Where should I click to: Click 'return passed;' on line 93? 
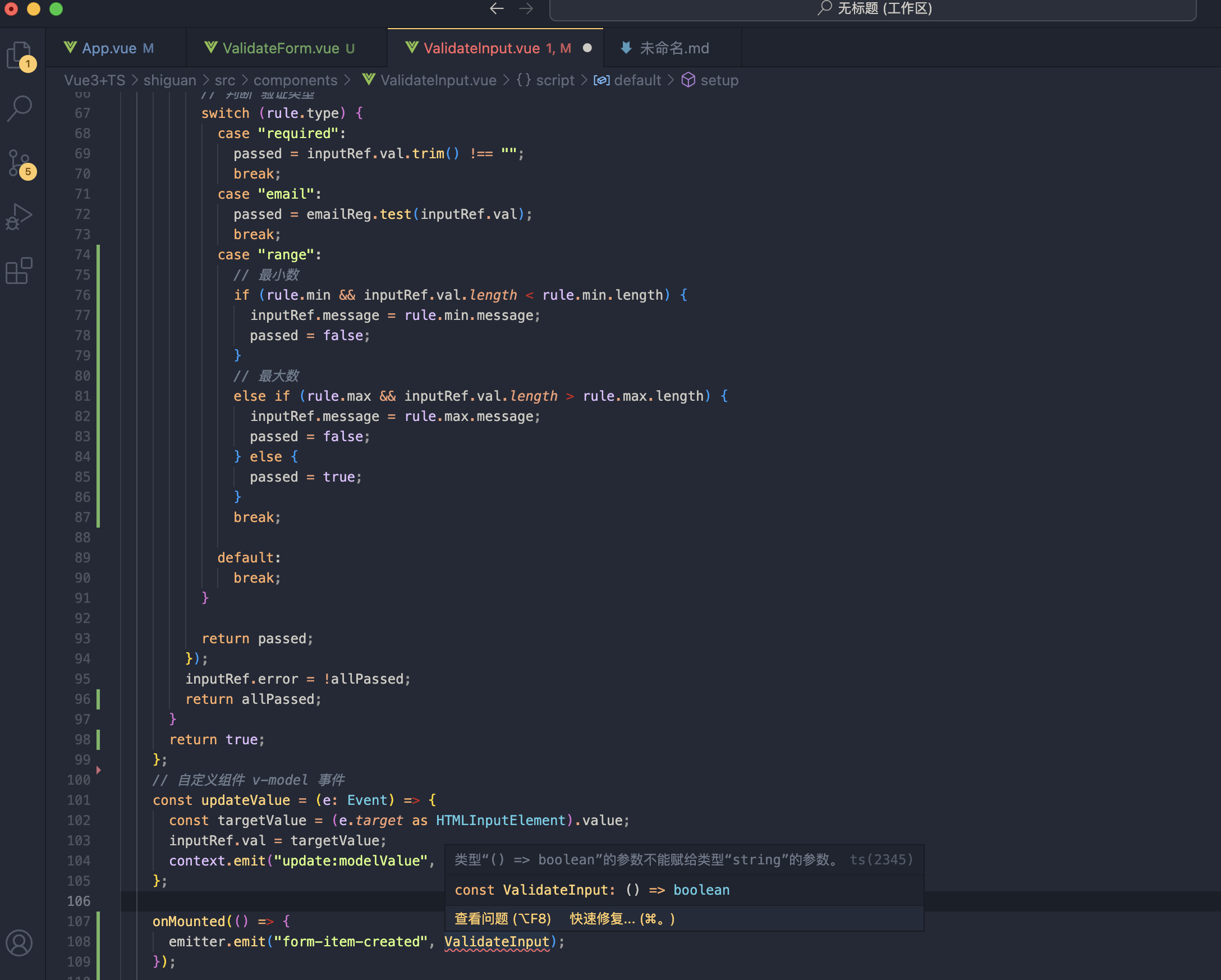[257, 639]
